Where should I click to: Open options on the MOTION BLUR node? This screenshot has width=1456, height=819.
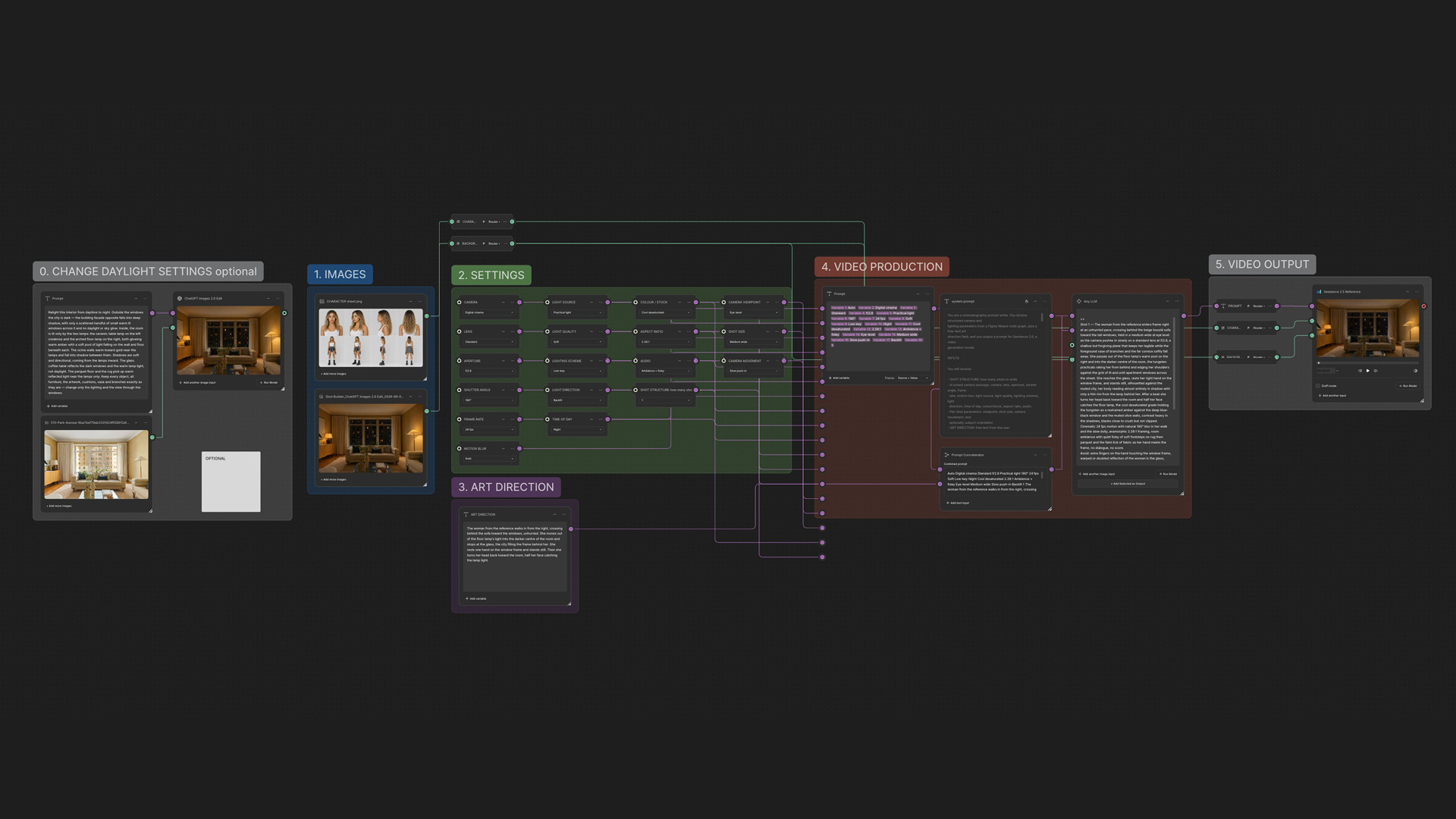[512, 448]
